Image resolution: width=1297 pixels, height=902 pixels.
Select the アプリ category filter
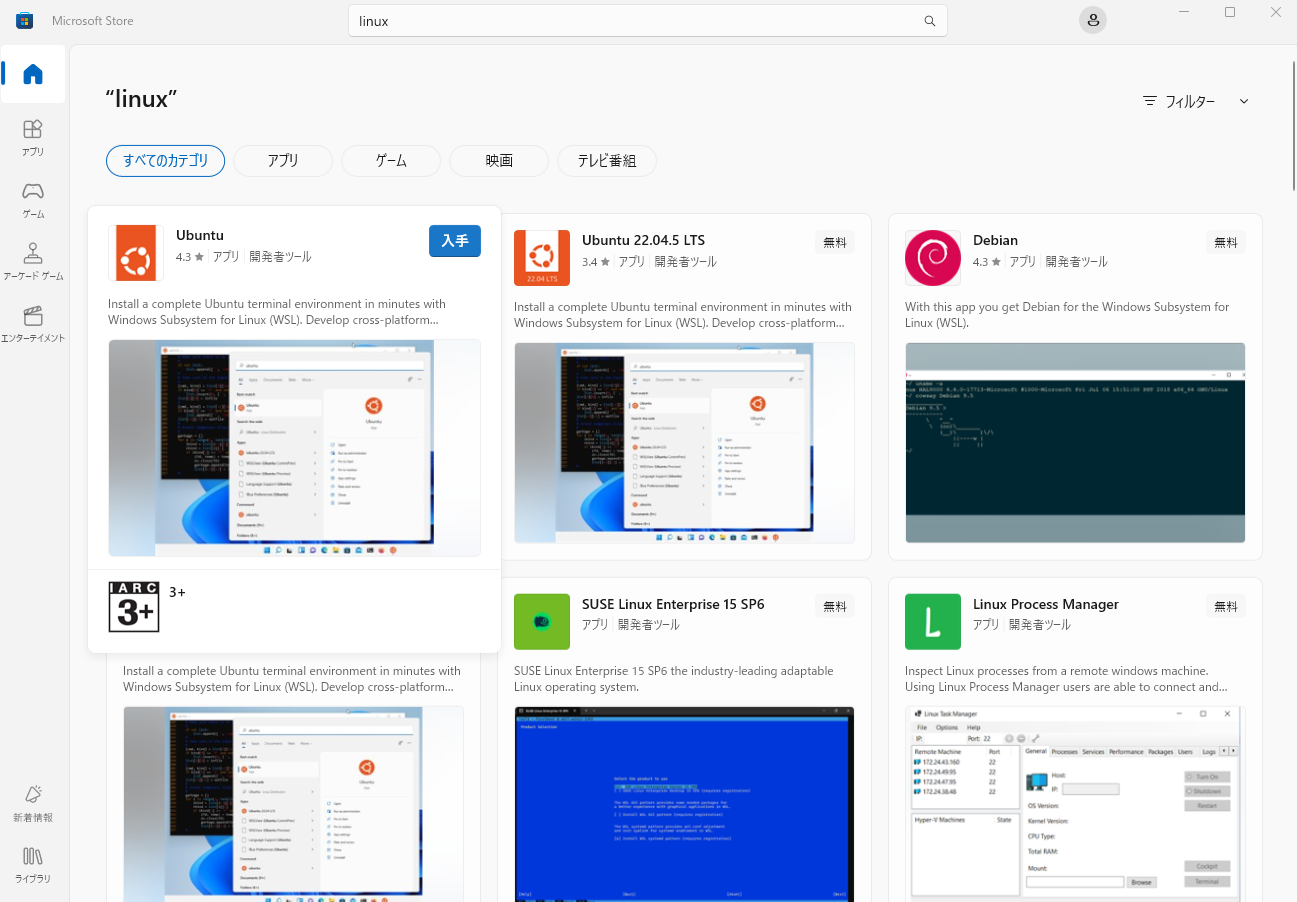(x=283, y=160)
